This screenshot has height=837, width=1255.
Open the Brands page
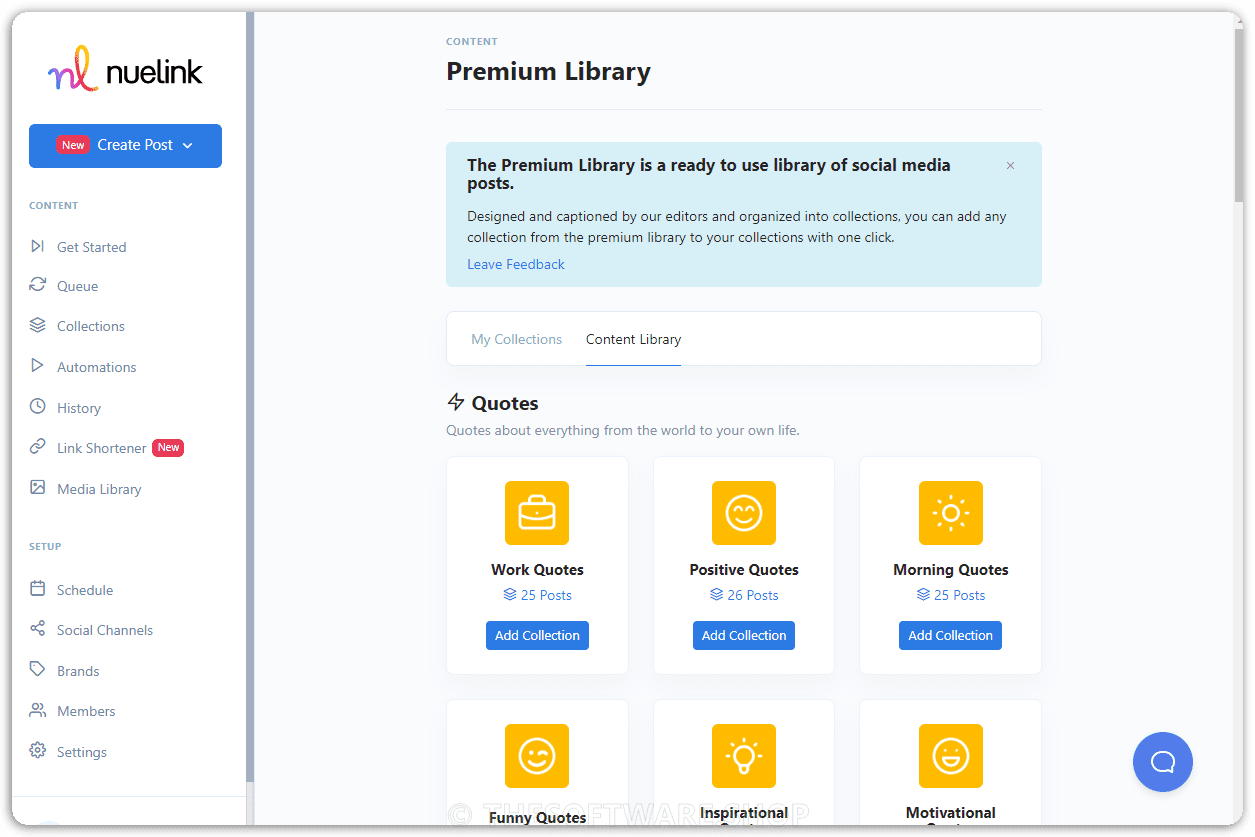78,671
